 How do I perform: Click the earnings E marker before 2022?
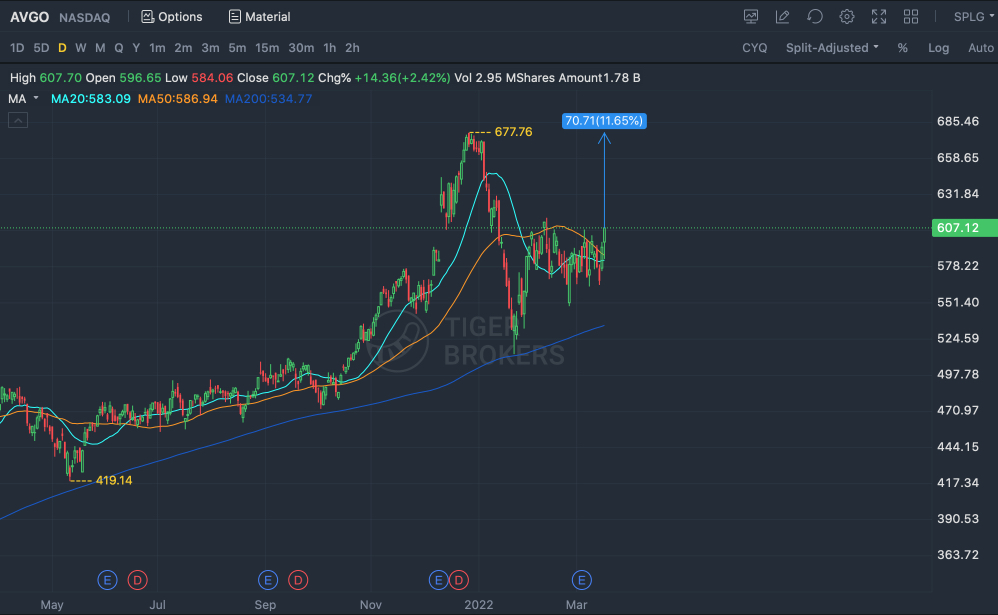coord(438,580)
